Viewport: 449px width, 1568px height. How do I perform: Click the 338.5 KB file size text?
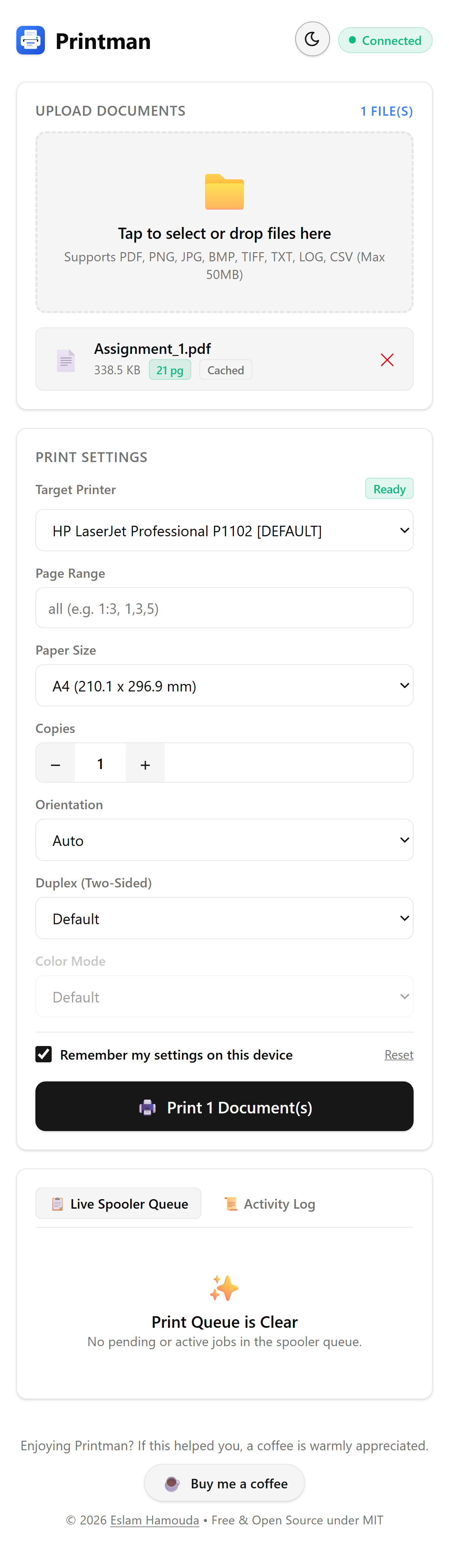tap(117, 370)
